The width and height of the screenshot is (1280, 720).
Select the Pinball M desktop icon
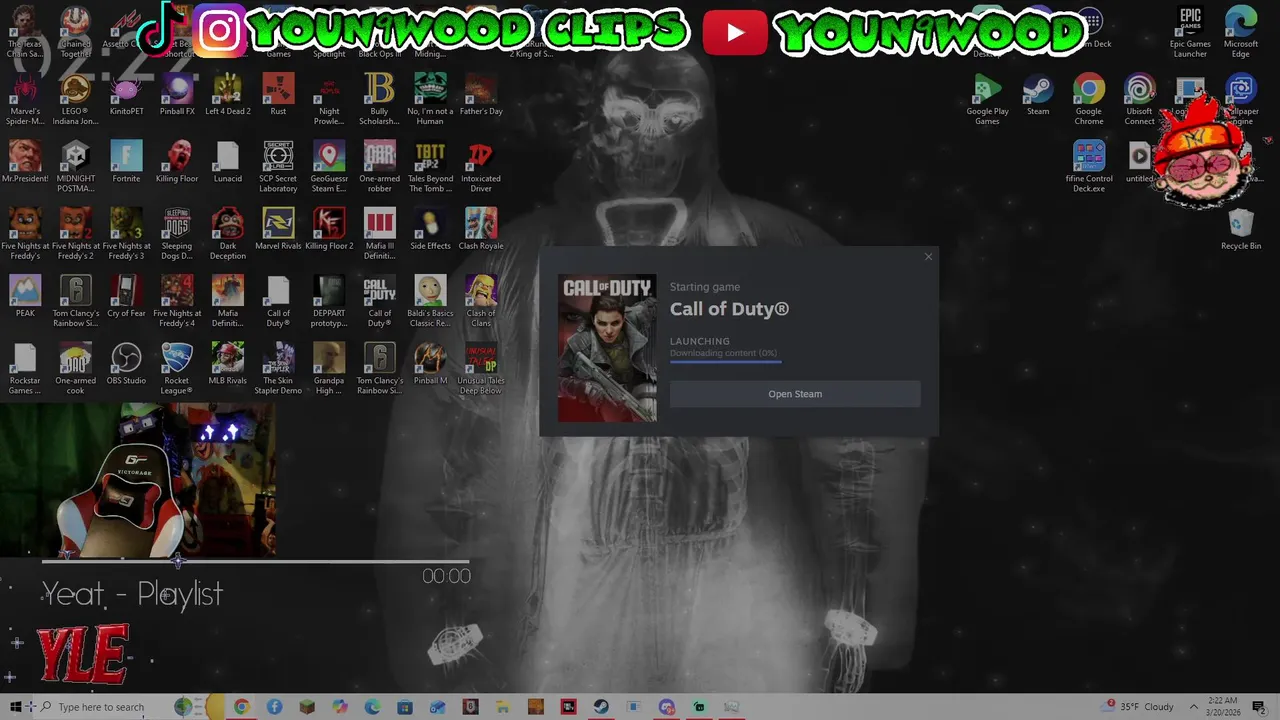click(x=430, y=363)
